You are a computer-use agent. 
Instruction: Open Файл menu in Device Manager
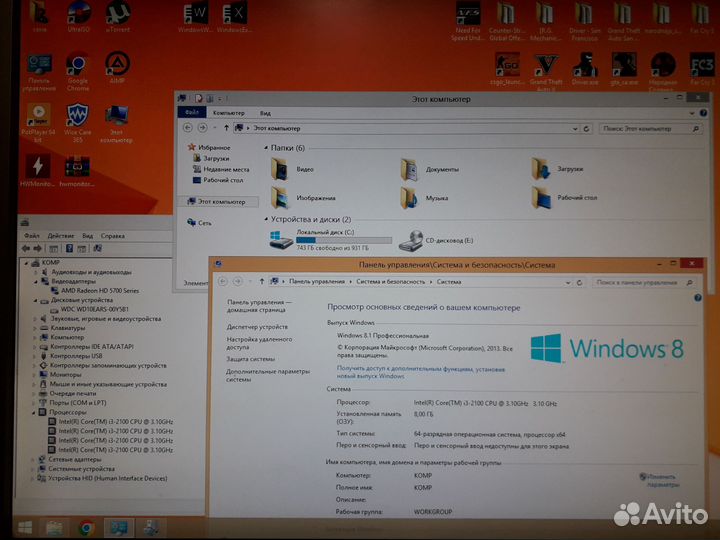point(32,236)
